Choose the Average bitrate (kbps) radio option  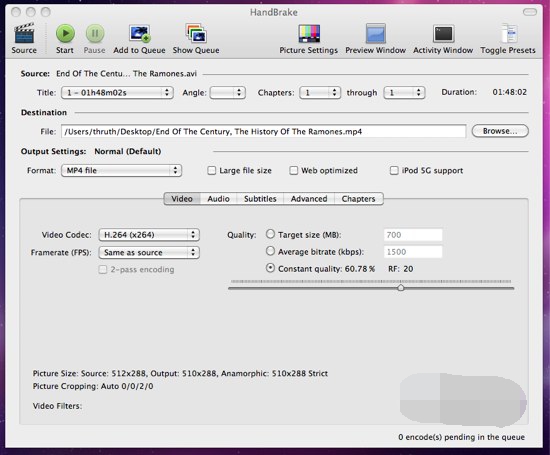(270, 251)
